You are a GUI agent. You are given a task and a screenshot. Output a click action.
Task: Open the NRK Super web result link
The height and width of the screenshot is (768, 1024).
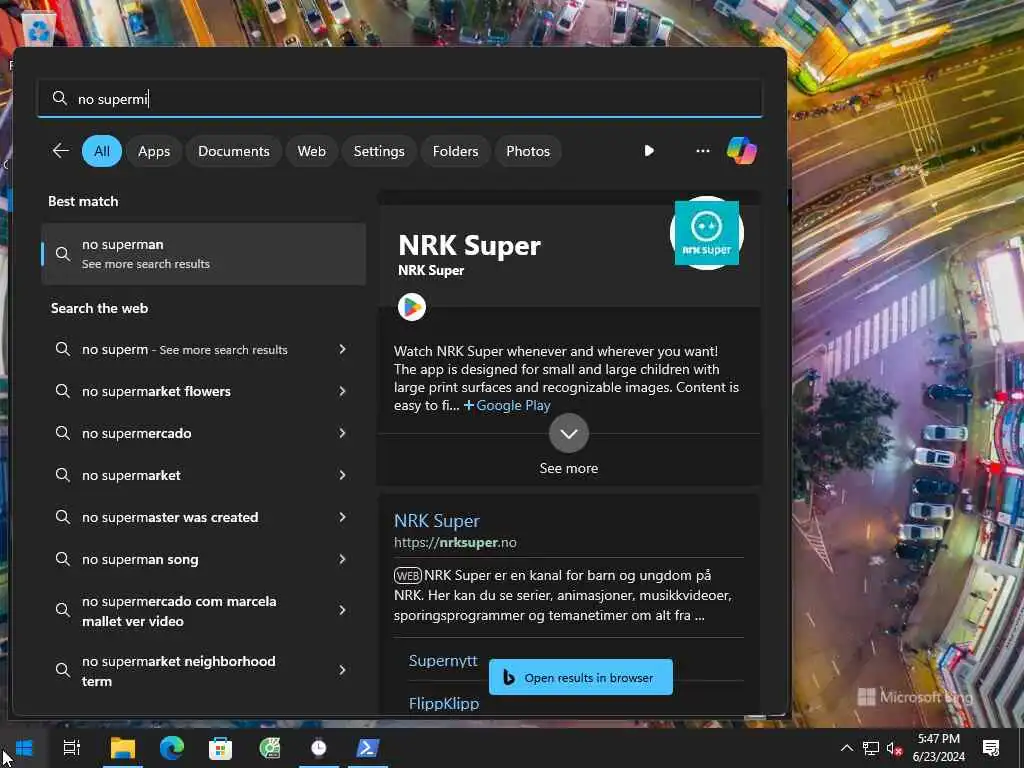pyautogui.click(x=437, y=520)
